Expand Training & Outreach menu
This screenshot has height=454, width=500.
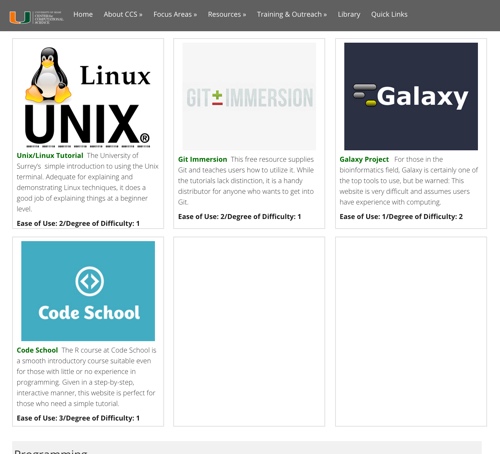[x=292, y=14]
